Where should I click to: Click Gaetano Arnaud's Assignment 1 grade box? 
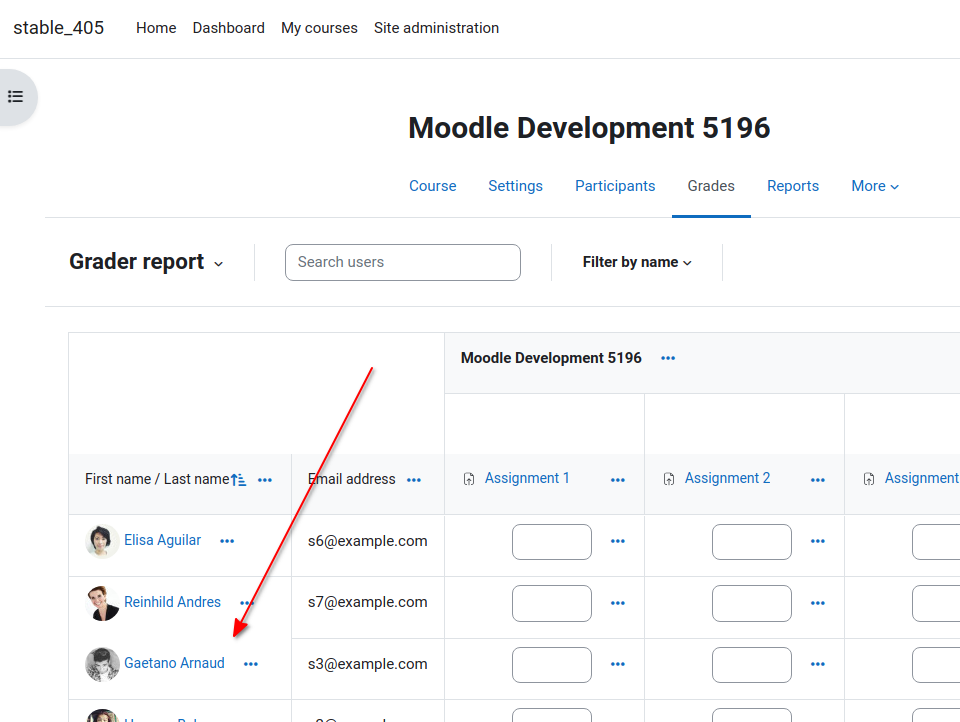[x=552, y=665]
